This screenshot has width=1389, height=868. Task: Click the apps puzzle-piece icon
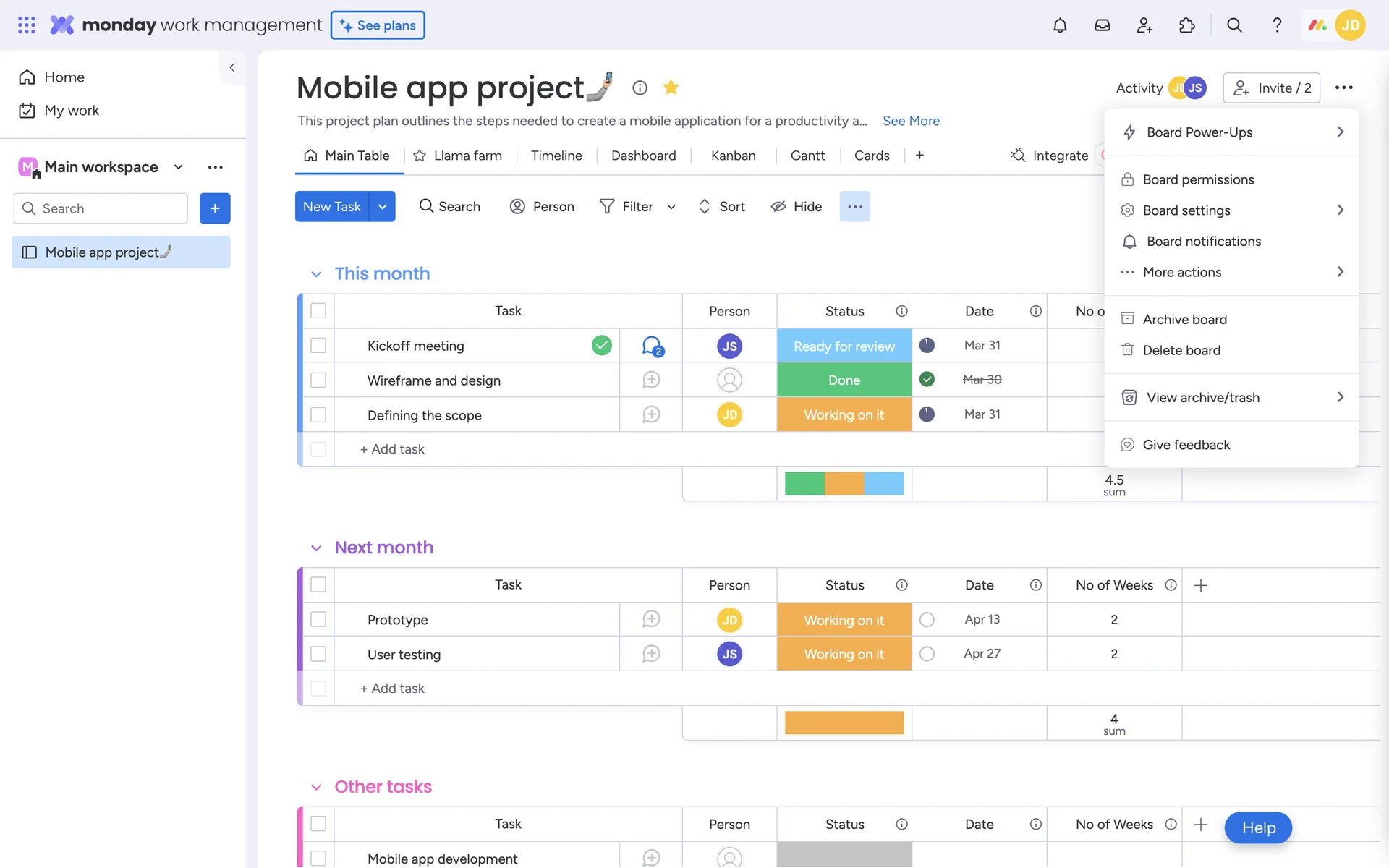coord(1186,25)
